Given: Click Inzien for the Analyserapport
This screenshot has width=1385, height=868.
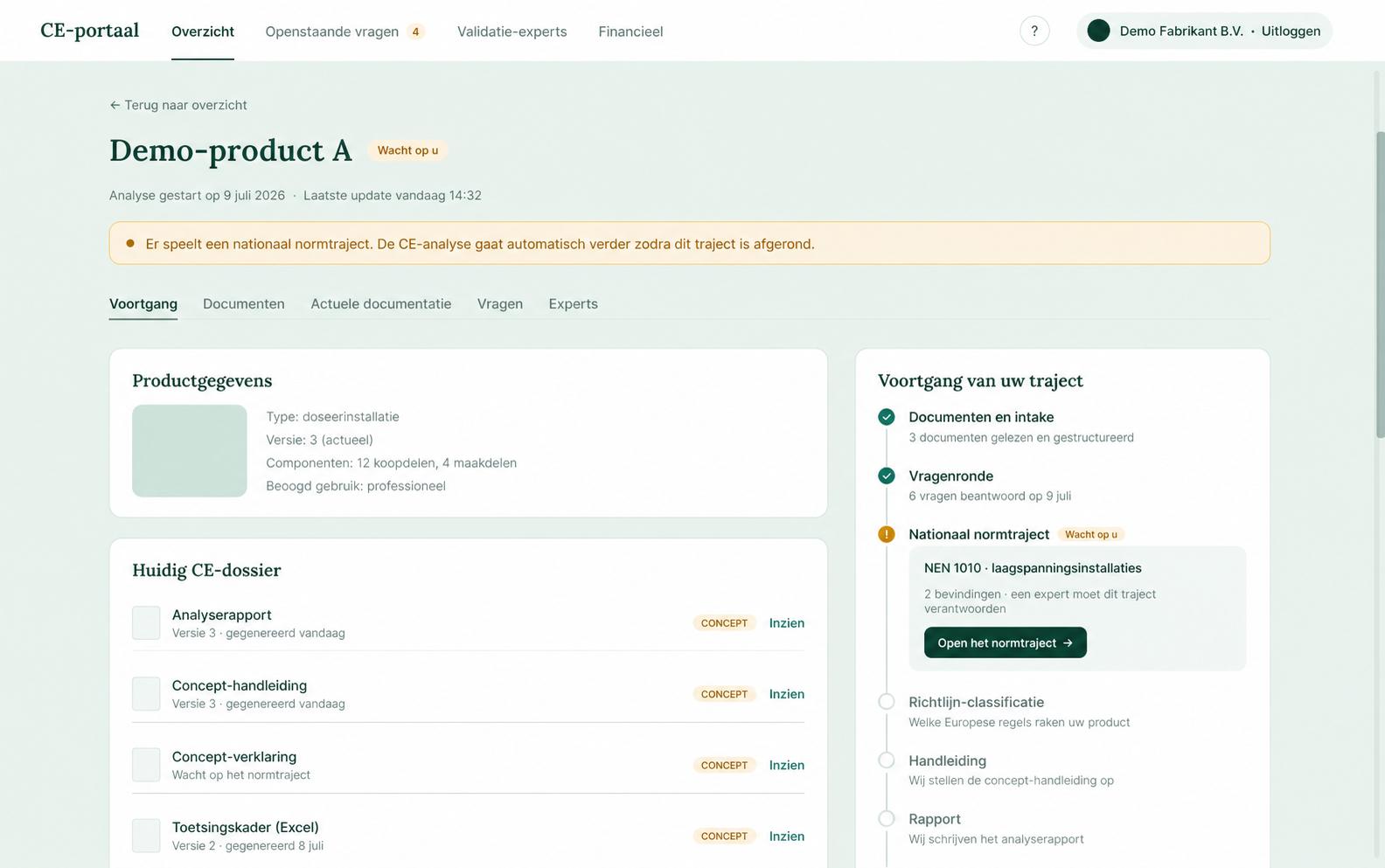Looking at the screenshot, I should (x=787, y=623).
